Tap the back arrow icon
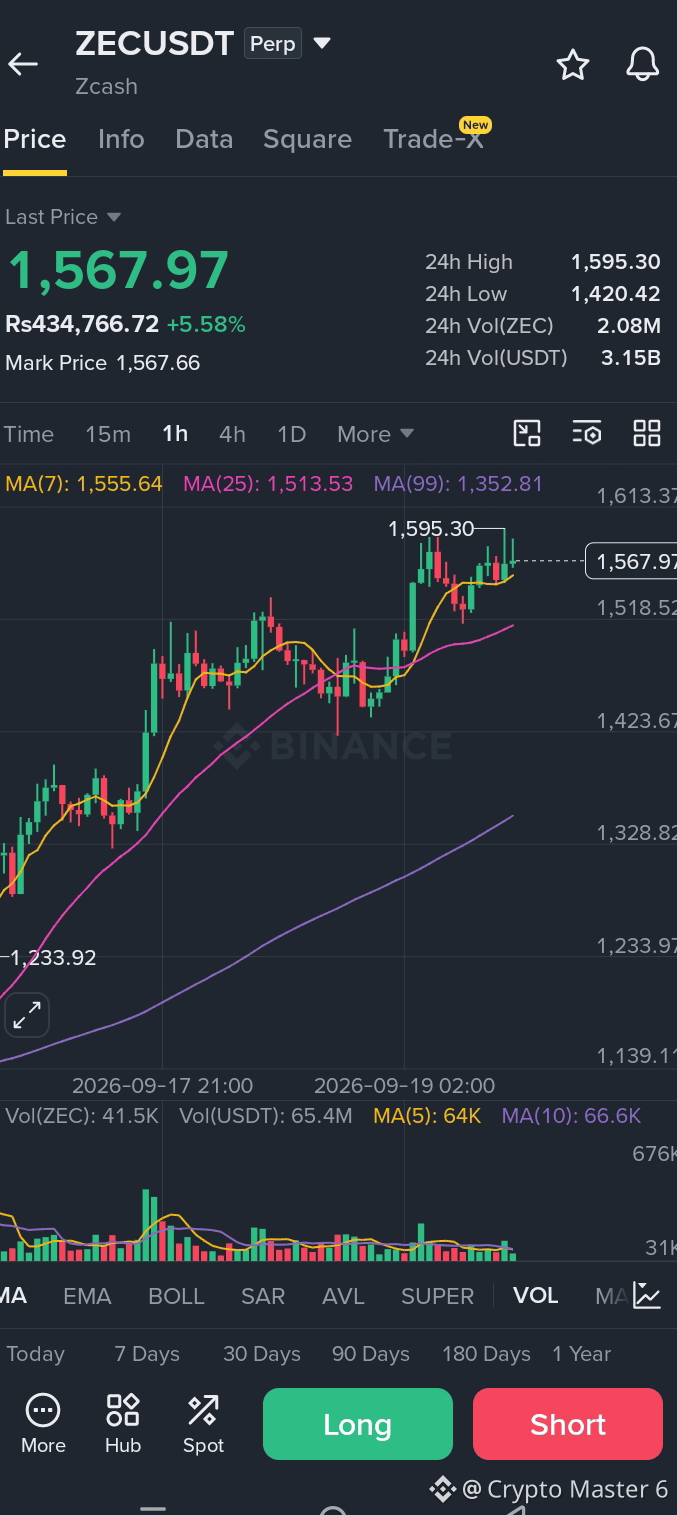Image resolution: width=677 pixels, height=1515 pixels. point(23,64)
